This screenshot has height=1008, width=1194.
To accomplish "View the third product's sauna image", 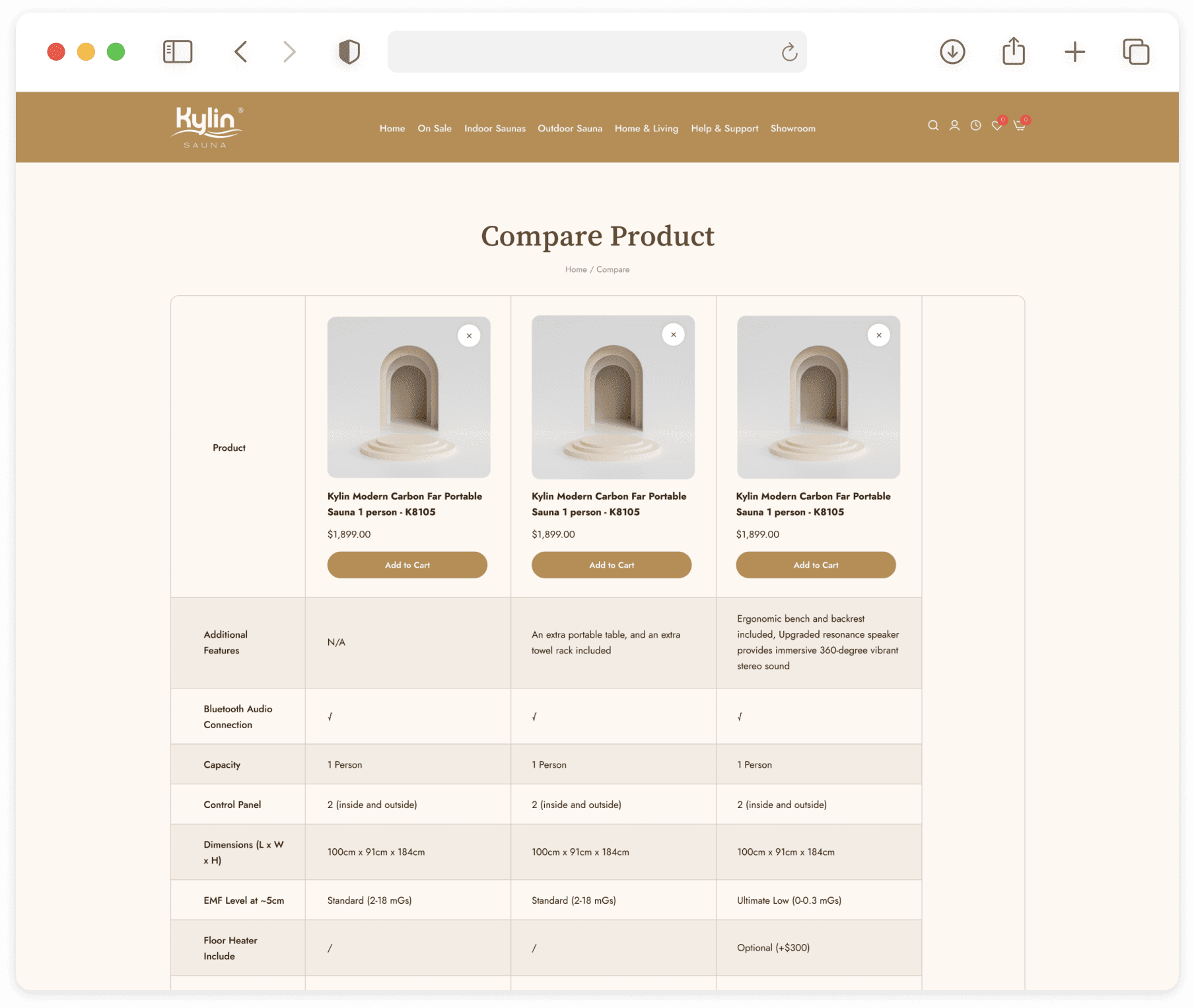I will [x=818, y=397].
